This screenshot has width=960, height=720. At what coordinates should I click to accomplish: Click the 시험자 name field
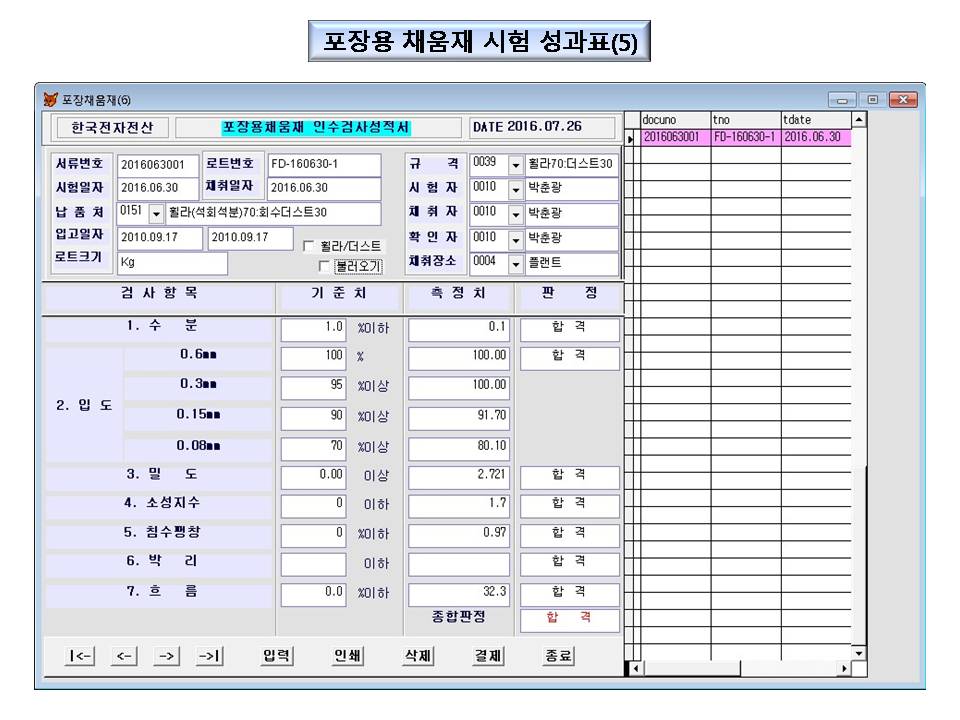tap(571, 189)
